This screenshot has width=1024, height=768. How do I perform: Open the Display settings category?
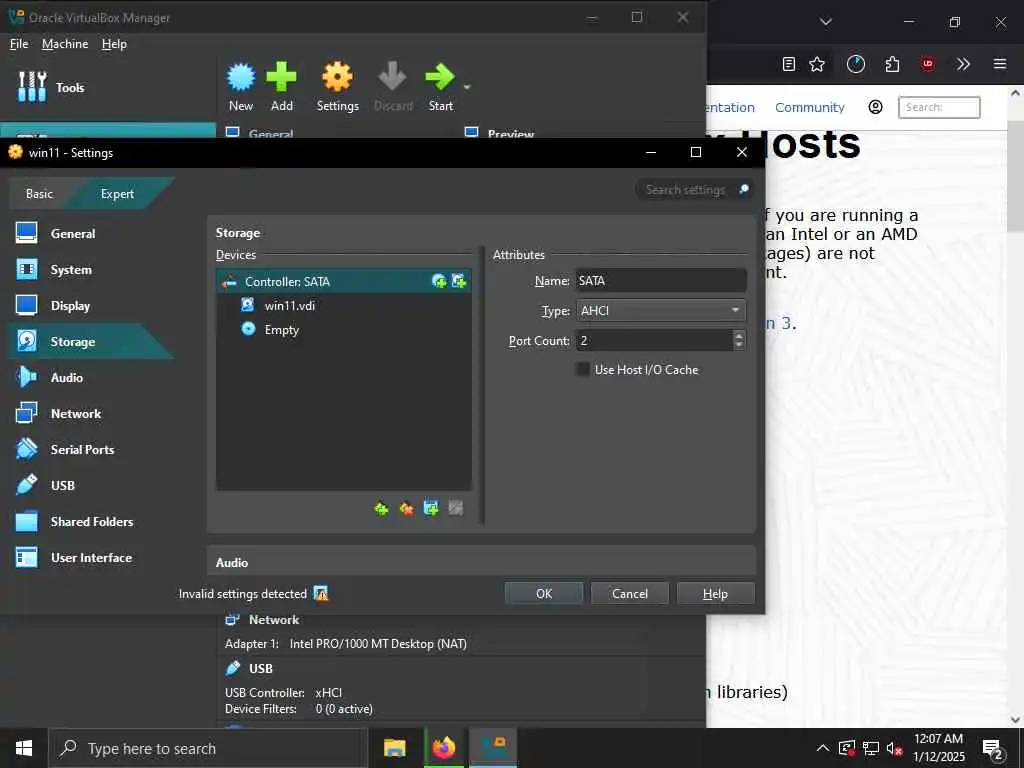[x=71, y=306]
